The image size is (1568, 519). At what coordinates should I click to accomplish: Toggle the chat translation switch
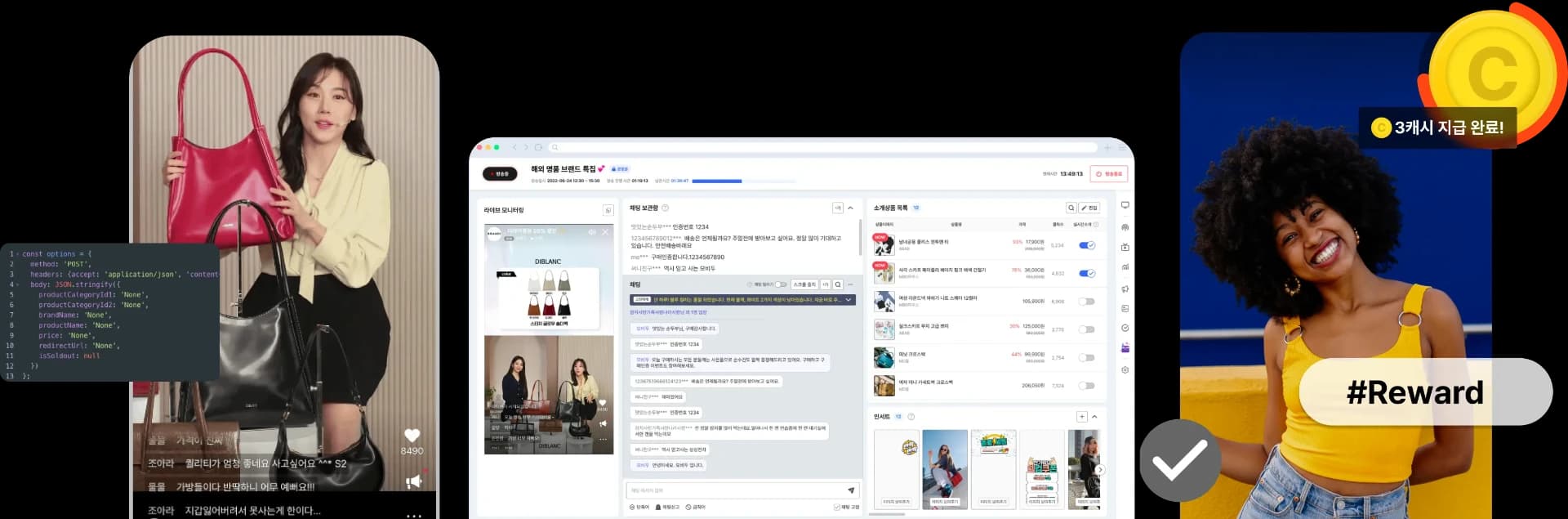[x=781, y=284]
